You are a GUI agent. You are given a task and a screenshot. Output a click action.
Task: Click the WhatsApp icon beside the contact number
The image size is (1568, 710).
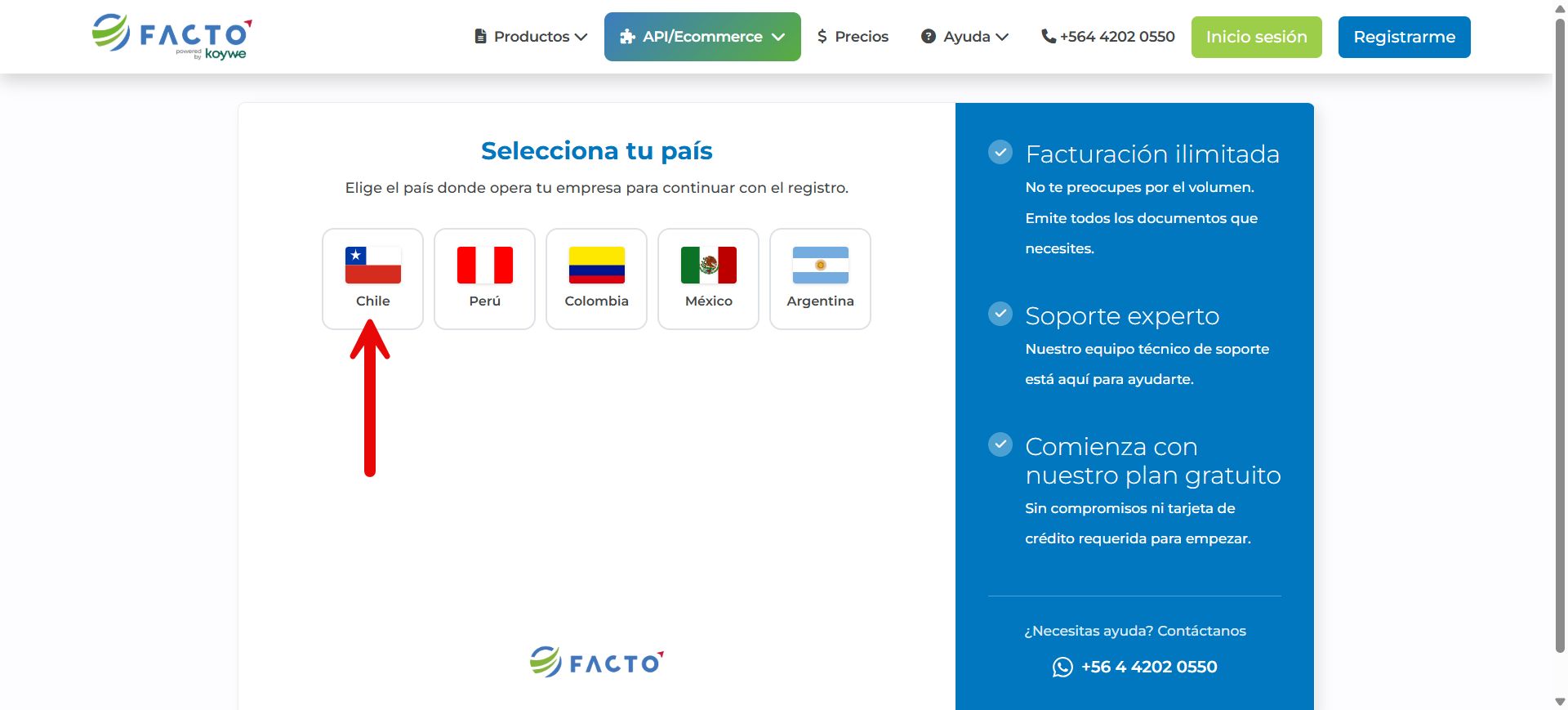pos(1062,668)
